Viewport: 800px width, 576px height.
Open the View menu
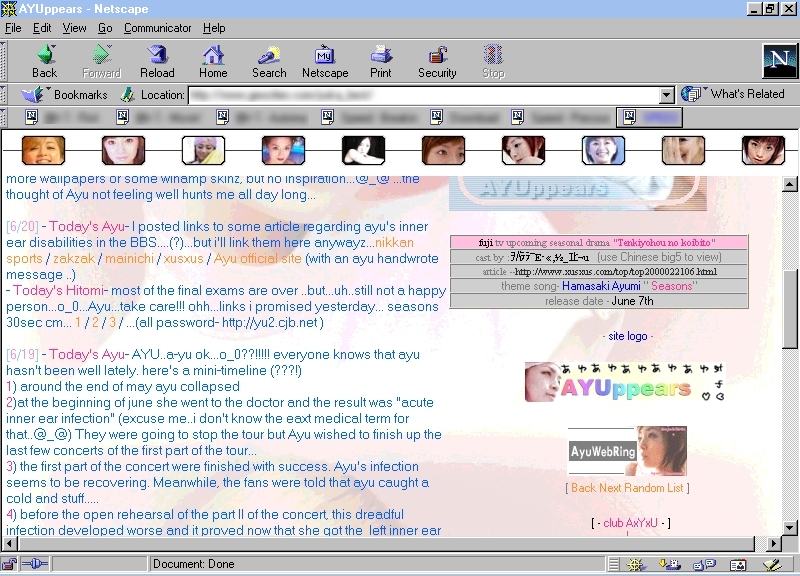coord(75,28)
